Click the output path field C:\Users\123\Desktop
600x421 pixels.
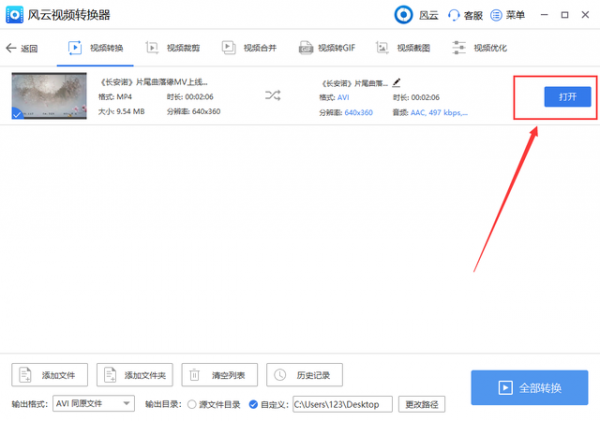342,405
